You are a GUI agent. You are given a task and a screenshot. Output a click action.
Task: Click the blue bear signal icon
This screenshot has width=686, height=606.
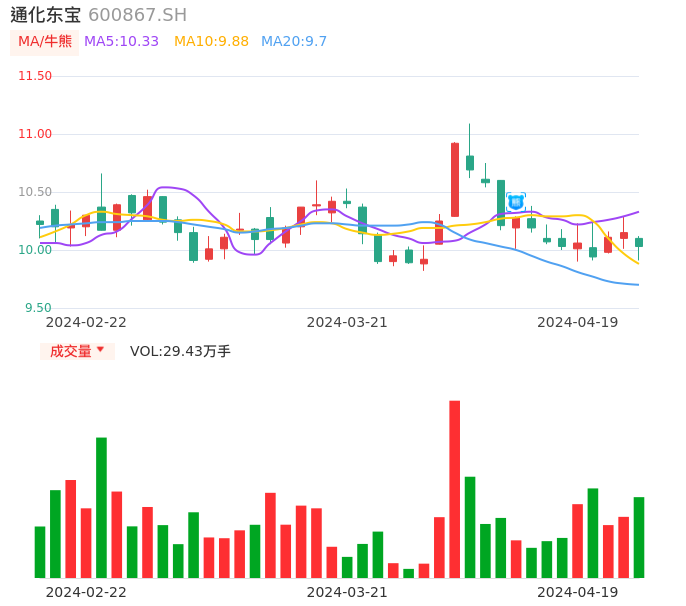pyautogui.click(x=516, y=202)
